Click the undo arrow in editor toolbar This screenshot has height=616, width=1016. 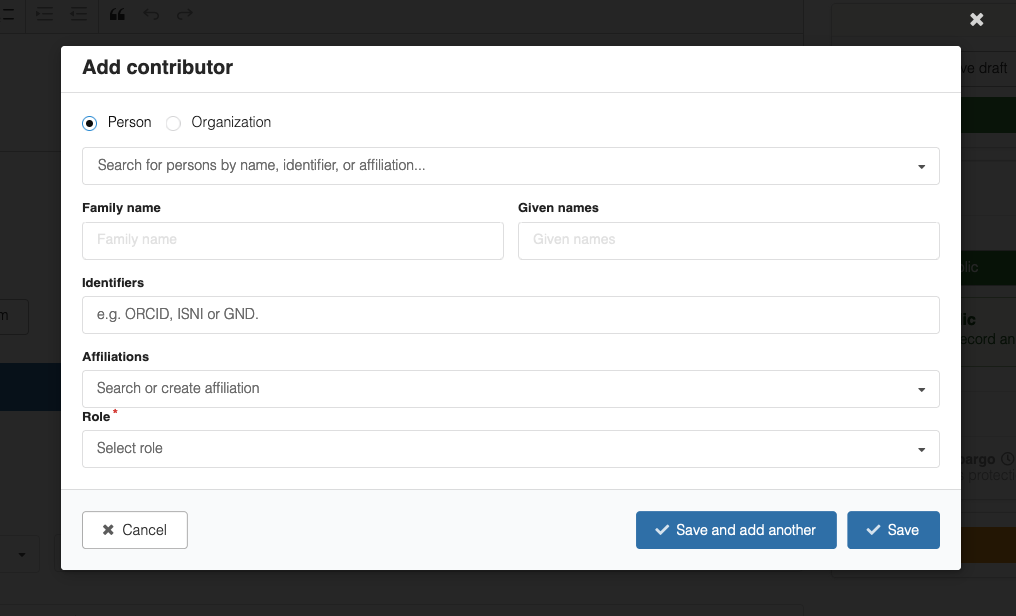point(151,14)
